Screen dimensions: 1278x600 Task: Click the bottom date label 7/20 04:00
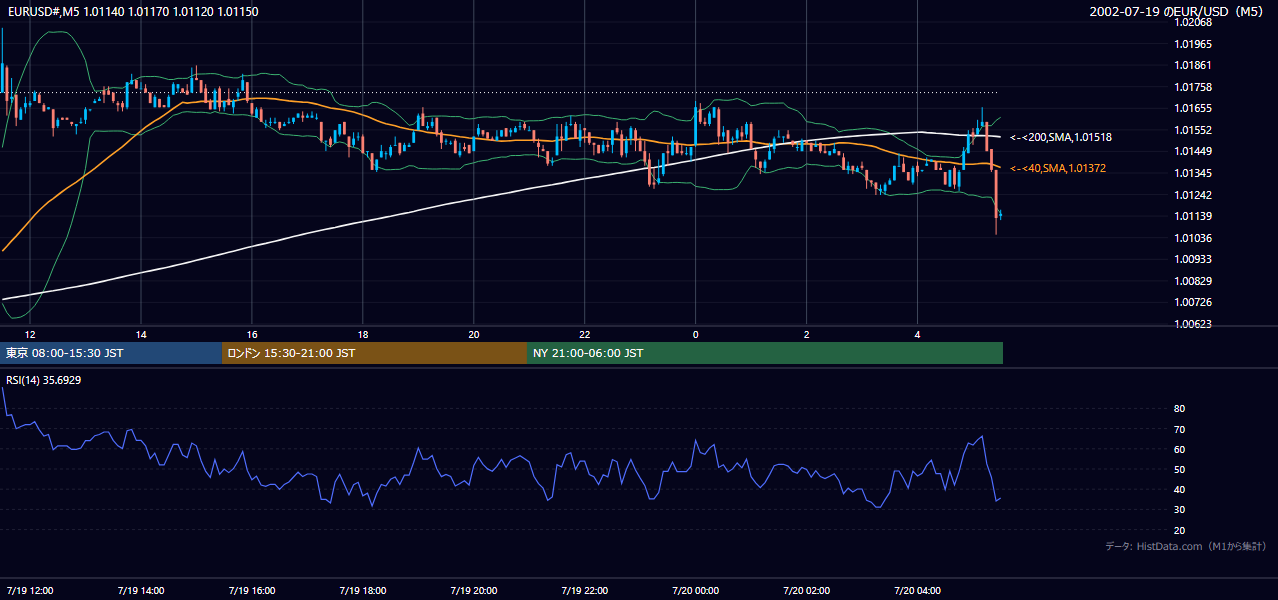[918, 591]
